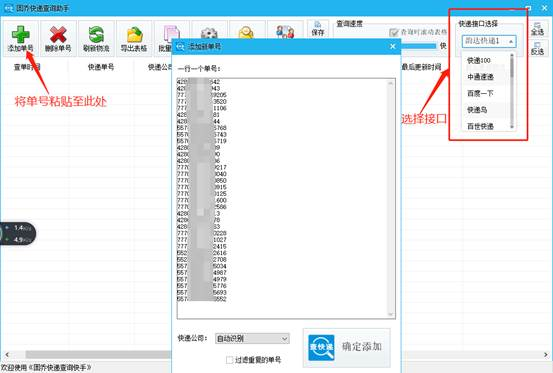The height and width of the screenshot is (373, 553).
Task: Click the gear settings toolbar icon
Action: [x=209, y=32]
